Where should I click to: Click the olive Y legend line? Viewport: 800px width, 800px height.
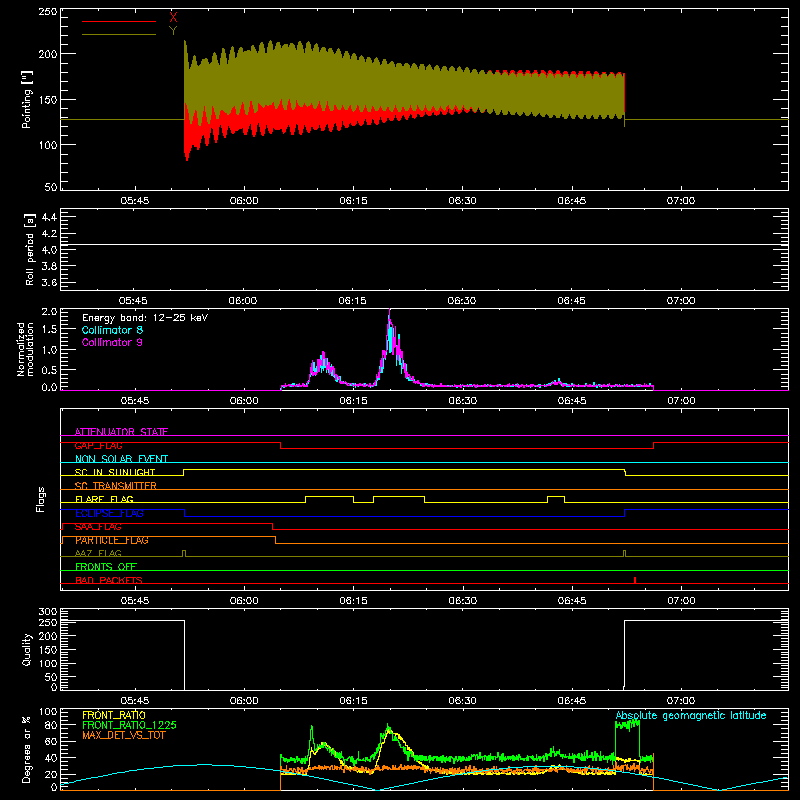pos(119,34)
